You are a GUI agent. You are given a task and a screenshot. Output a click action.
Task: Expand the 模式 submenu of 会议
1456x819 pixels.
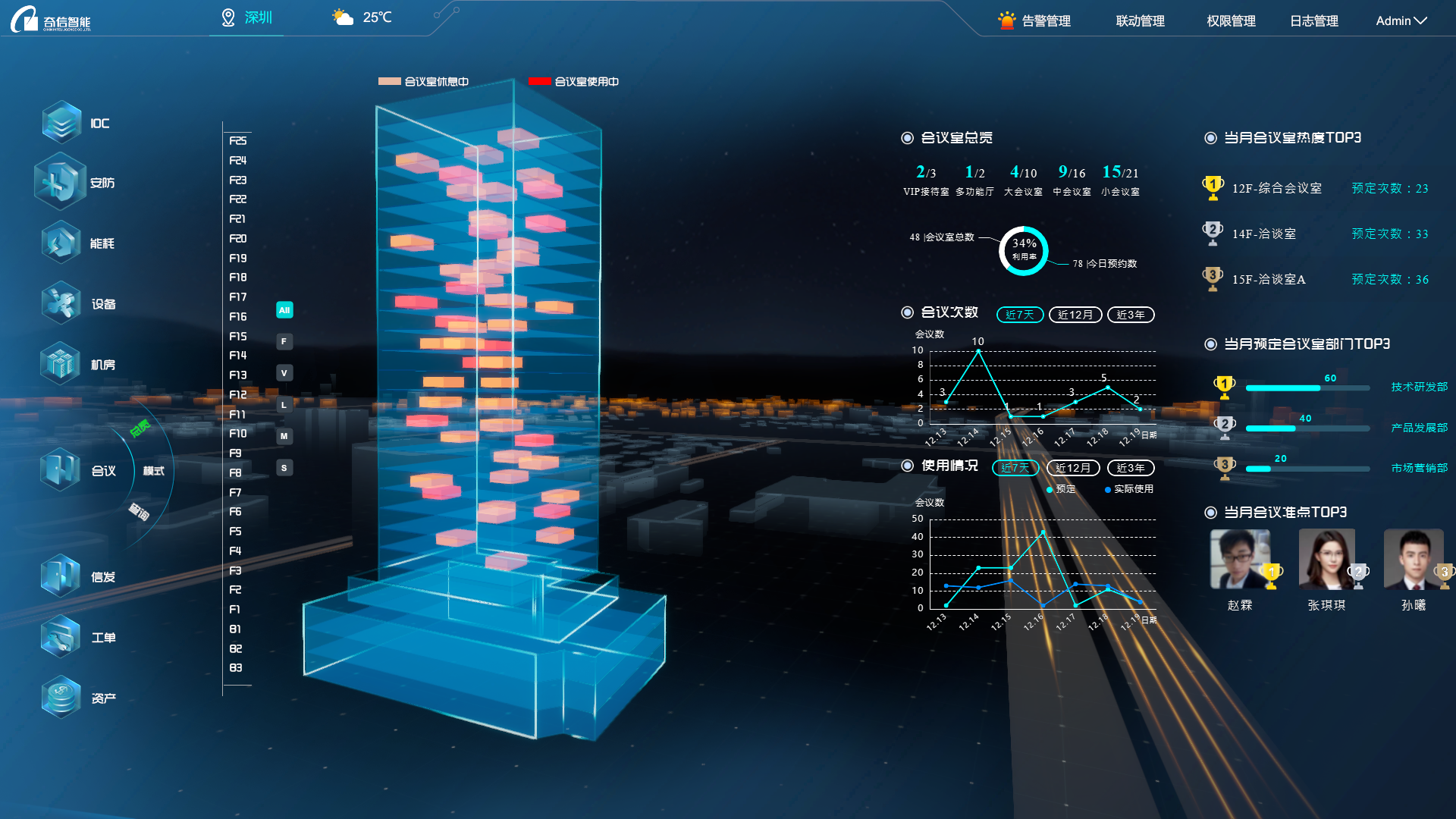pos(154,471)
